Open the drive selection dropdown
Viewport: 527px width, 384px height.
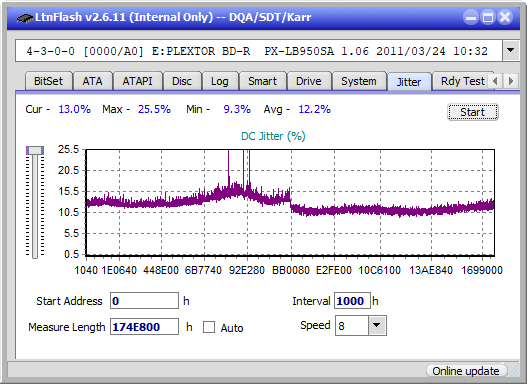point(511,51)
